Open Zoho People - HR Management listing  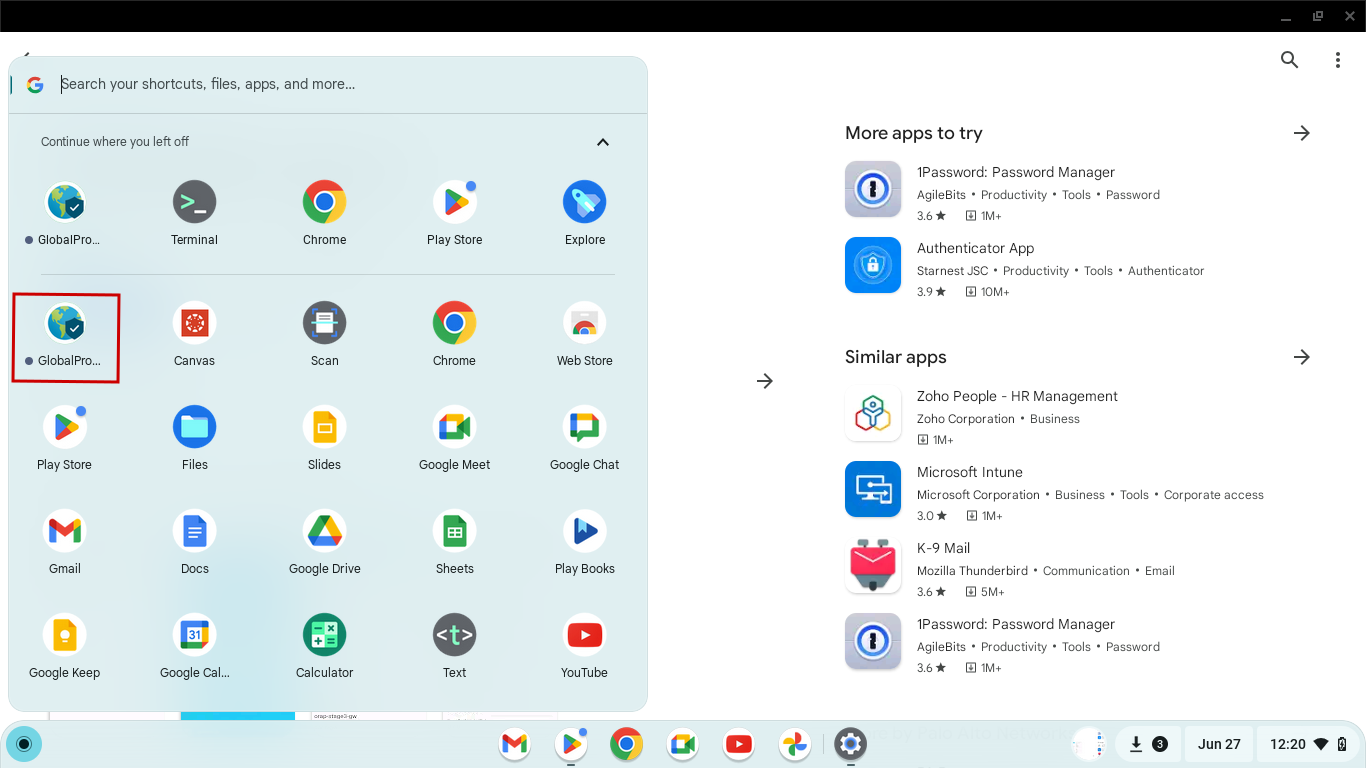pos(1077,417)
